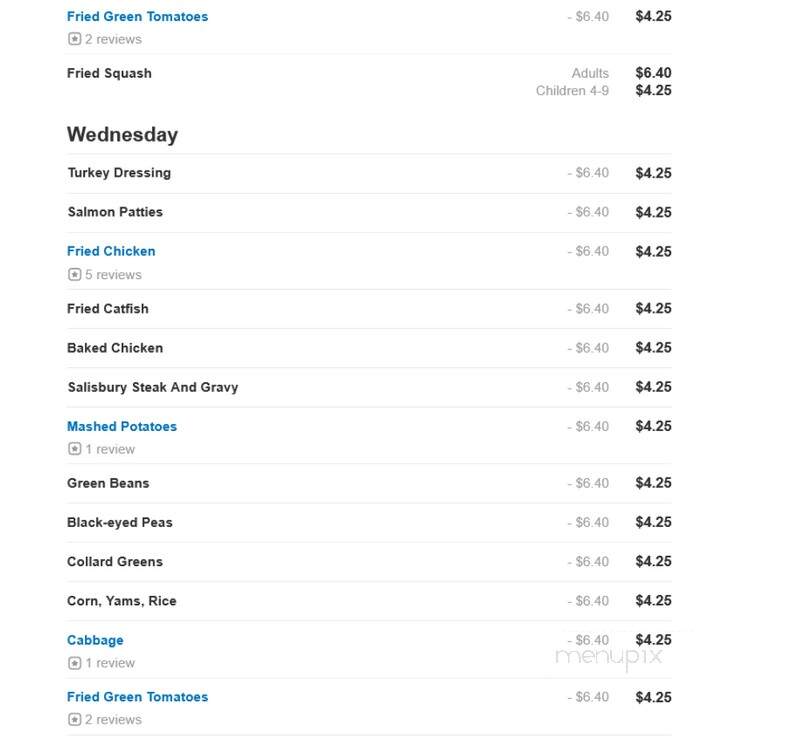View the 2 reviews under the bottom Fried Green Tomatoes
The height and width of the screenshot is (739, 788).
(x=114, y=720)
